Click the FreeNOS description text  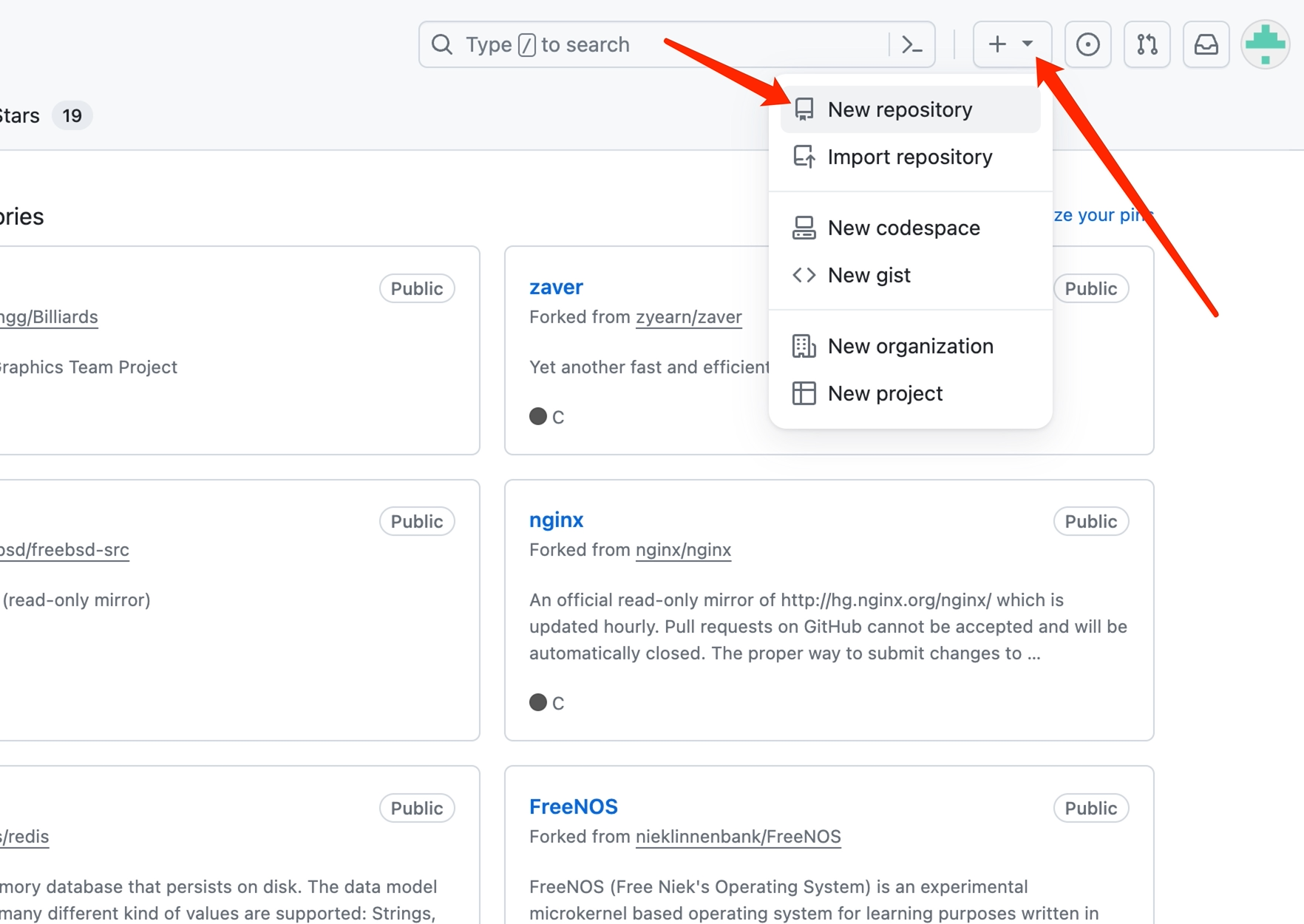tap(814, 900)
